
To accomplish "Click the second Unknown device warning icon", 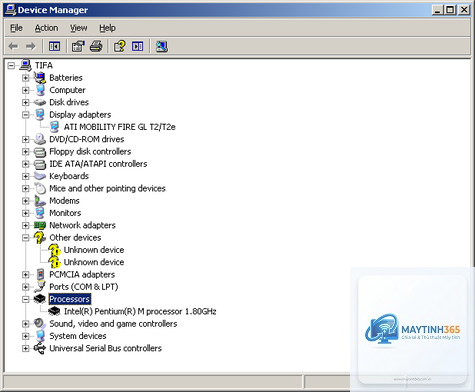I will 54,262.
